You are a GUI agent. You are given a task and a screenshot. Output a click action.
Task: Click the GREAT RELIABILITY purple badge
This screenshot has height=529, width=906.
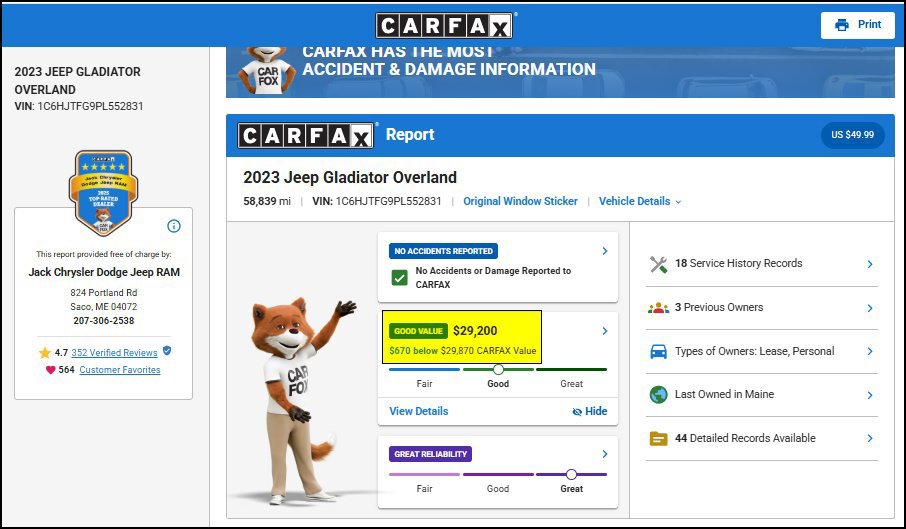(430, 454)
